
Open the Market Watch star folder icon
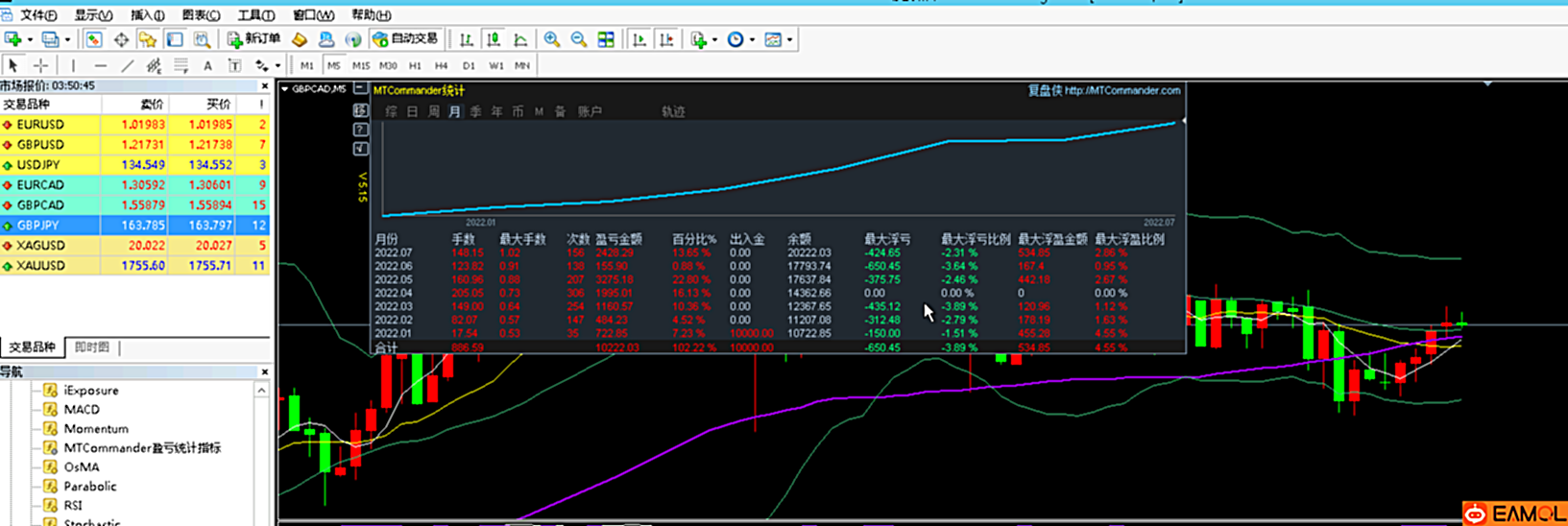coord(147,39)
